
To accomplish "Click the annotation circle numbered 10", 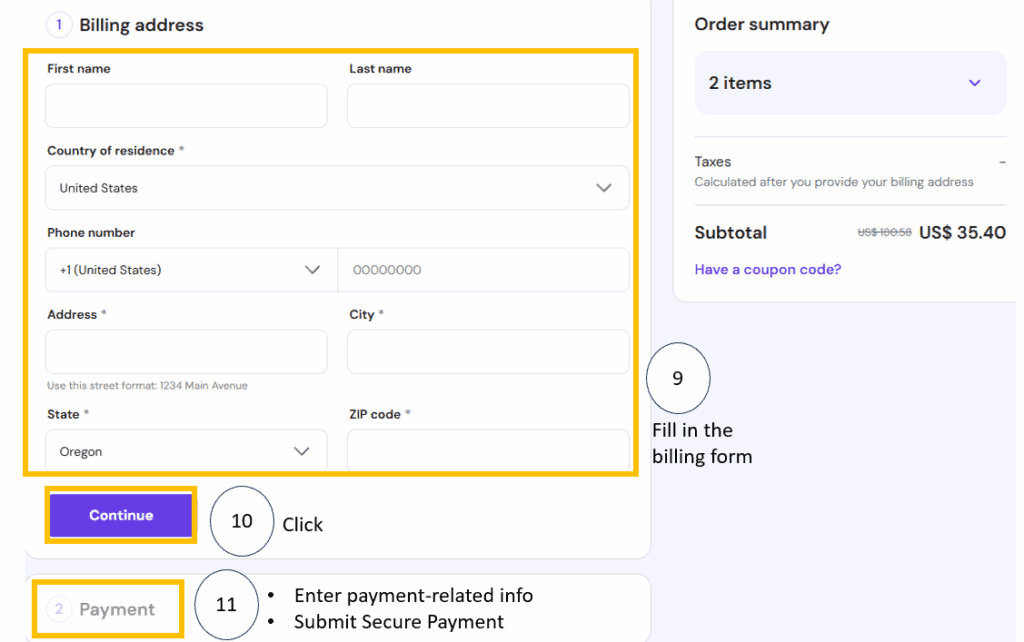I will pos(241,521).
